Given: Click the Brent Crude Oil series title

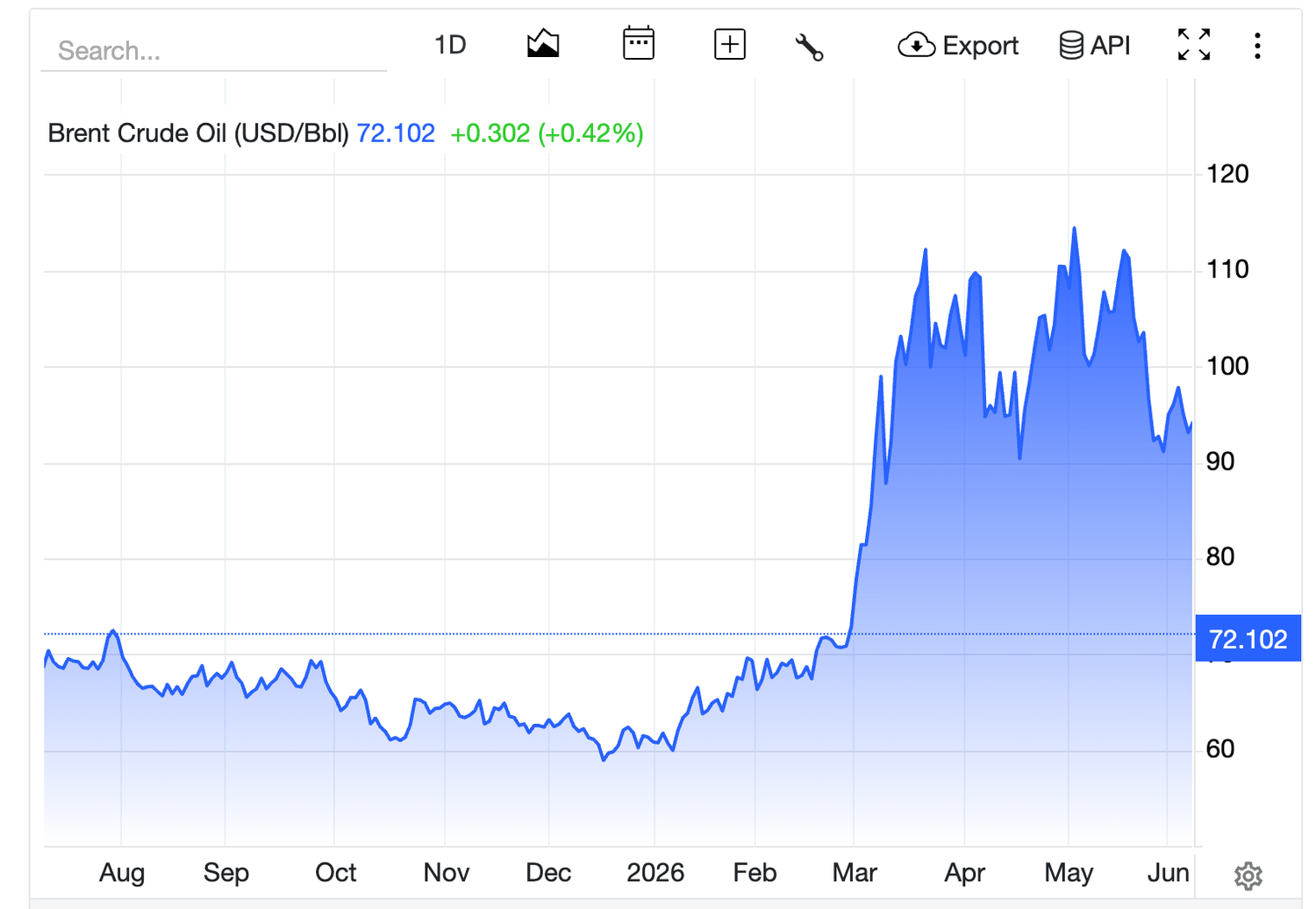Looking at the screenshot, I should (x=198, y=133).
